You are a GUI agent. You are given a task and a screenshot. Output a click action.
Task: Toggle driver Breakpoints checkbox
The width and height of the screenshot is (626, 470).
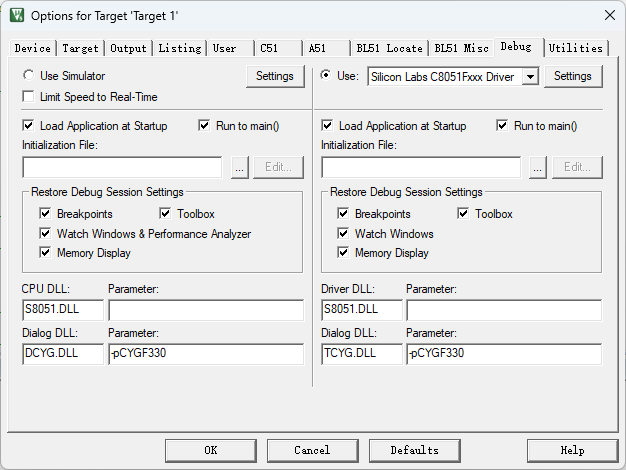click(x=343, y=213)
